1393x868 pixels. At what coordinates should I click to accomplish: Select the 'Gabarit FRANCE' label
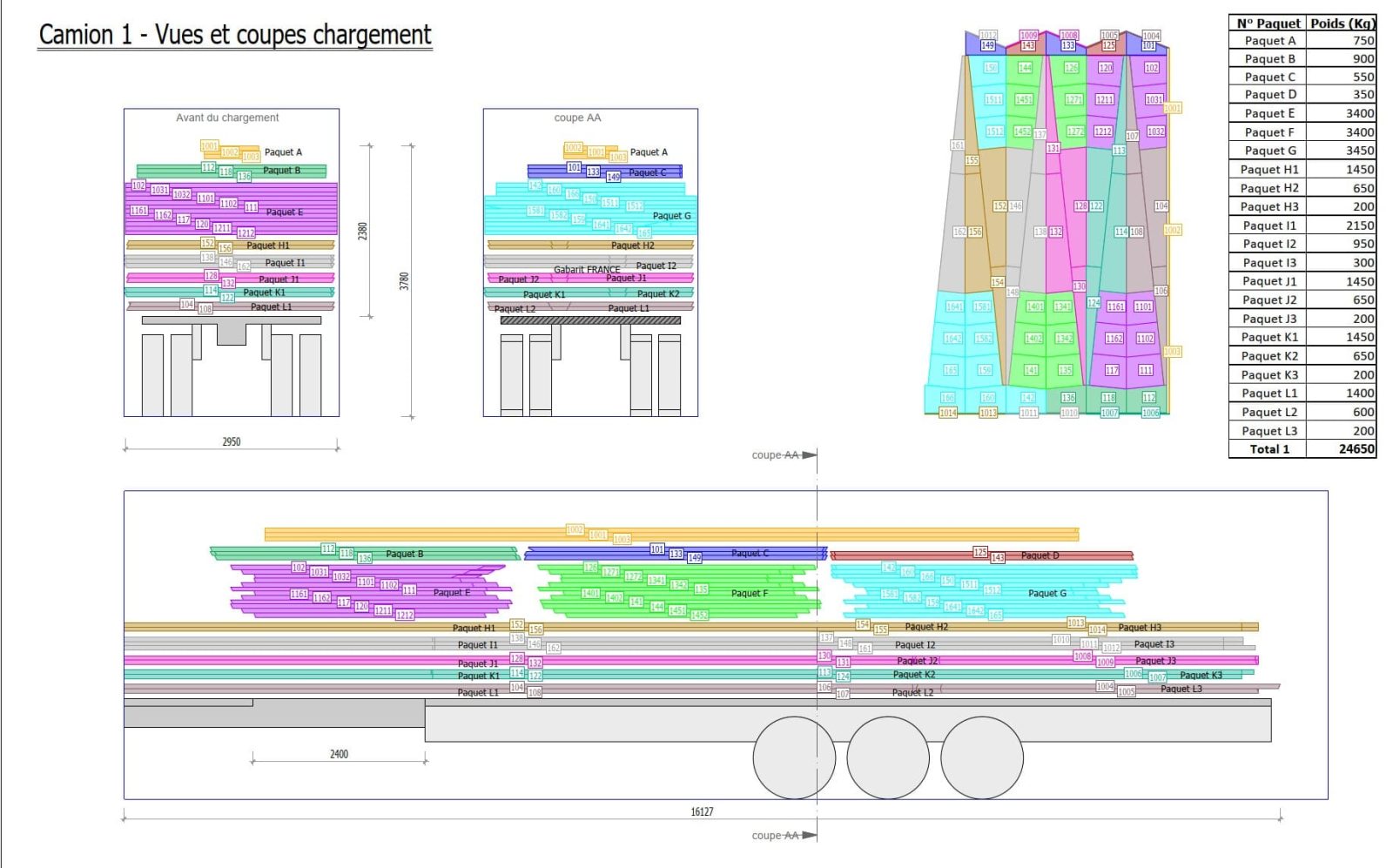[587, 269]
